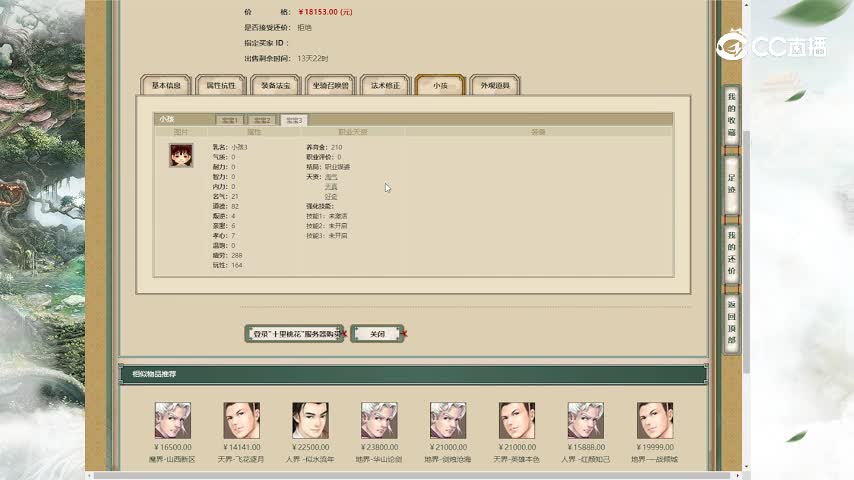Click the 登录 server purchase button
Screen dimensions: 854x480
coord(294,334)
